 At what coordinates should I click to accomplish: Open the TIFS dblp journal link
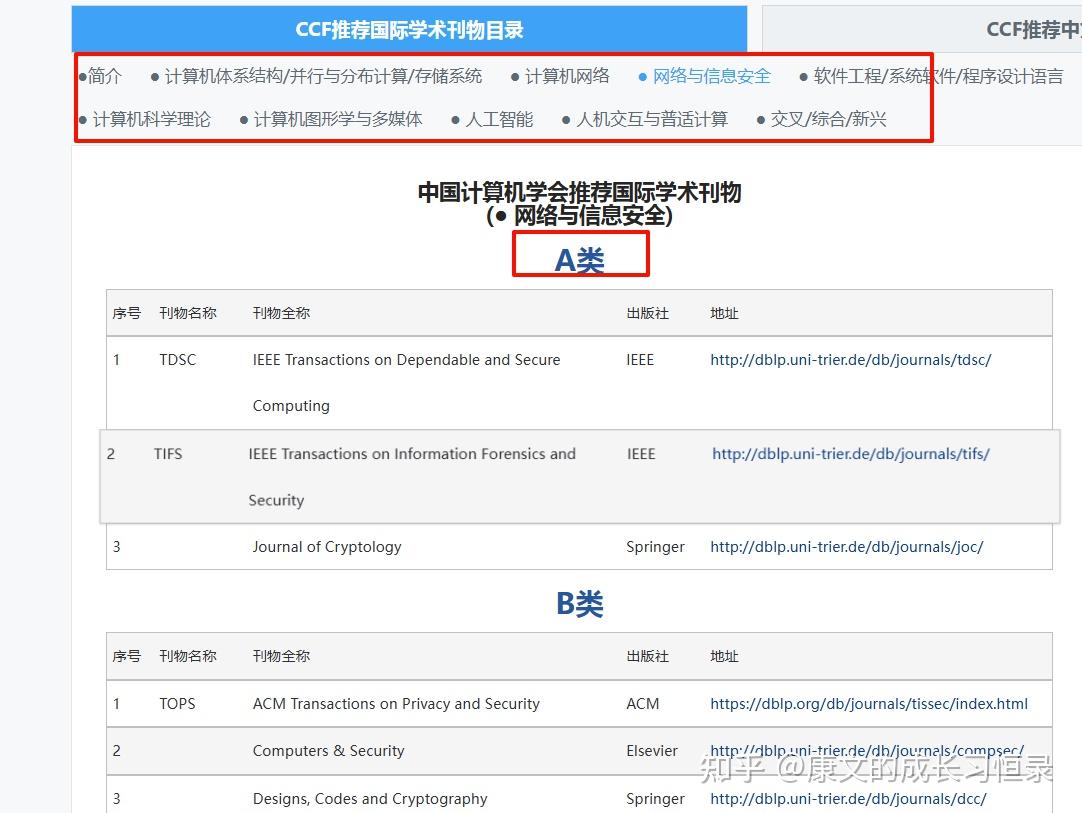tap(850, 453)
